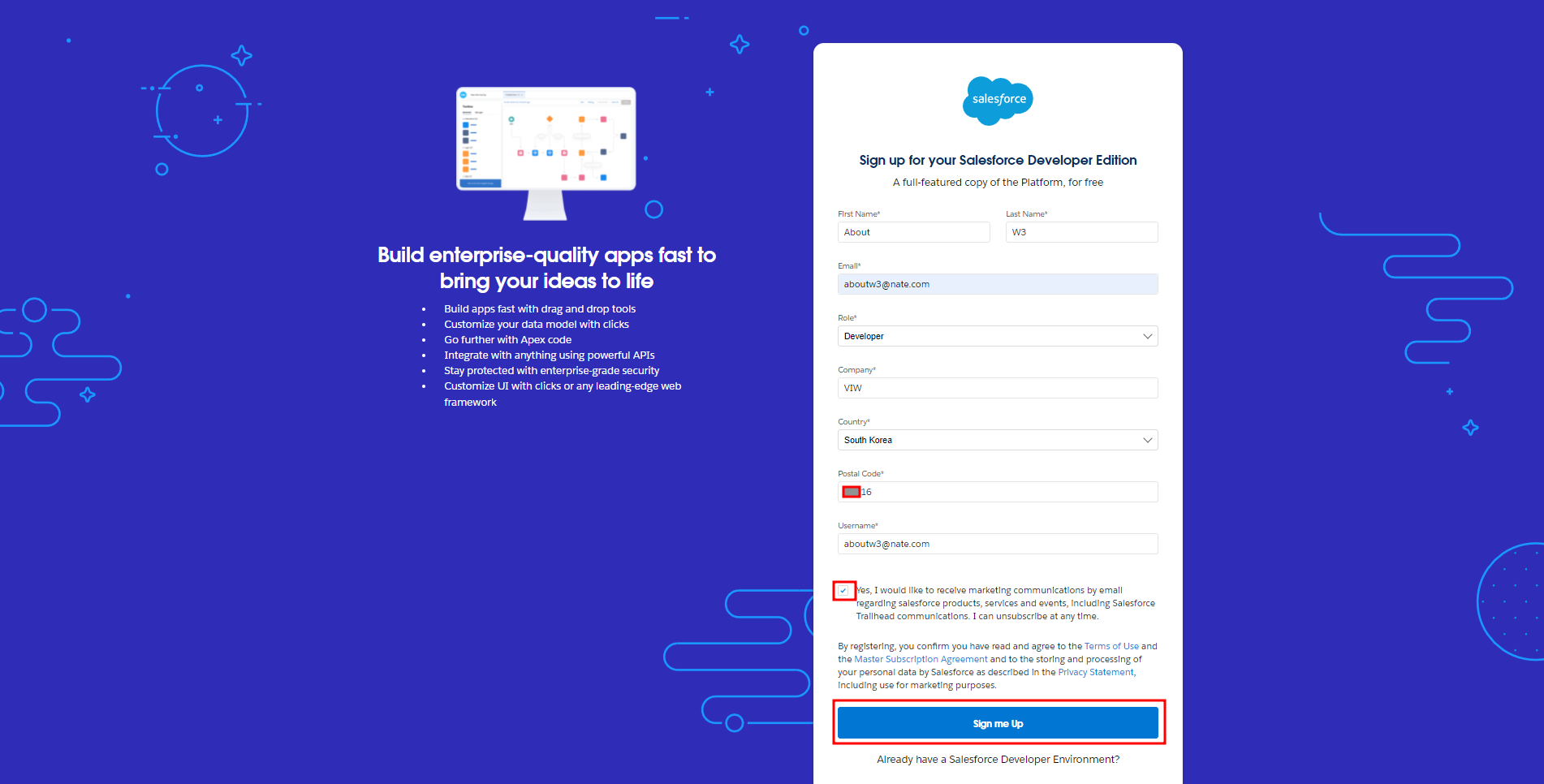1544x784 pixels.
Task: Click 'Build apps fast with drag and drop tools'
Action: pos(540,309)
